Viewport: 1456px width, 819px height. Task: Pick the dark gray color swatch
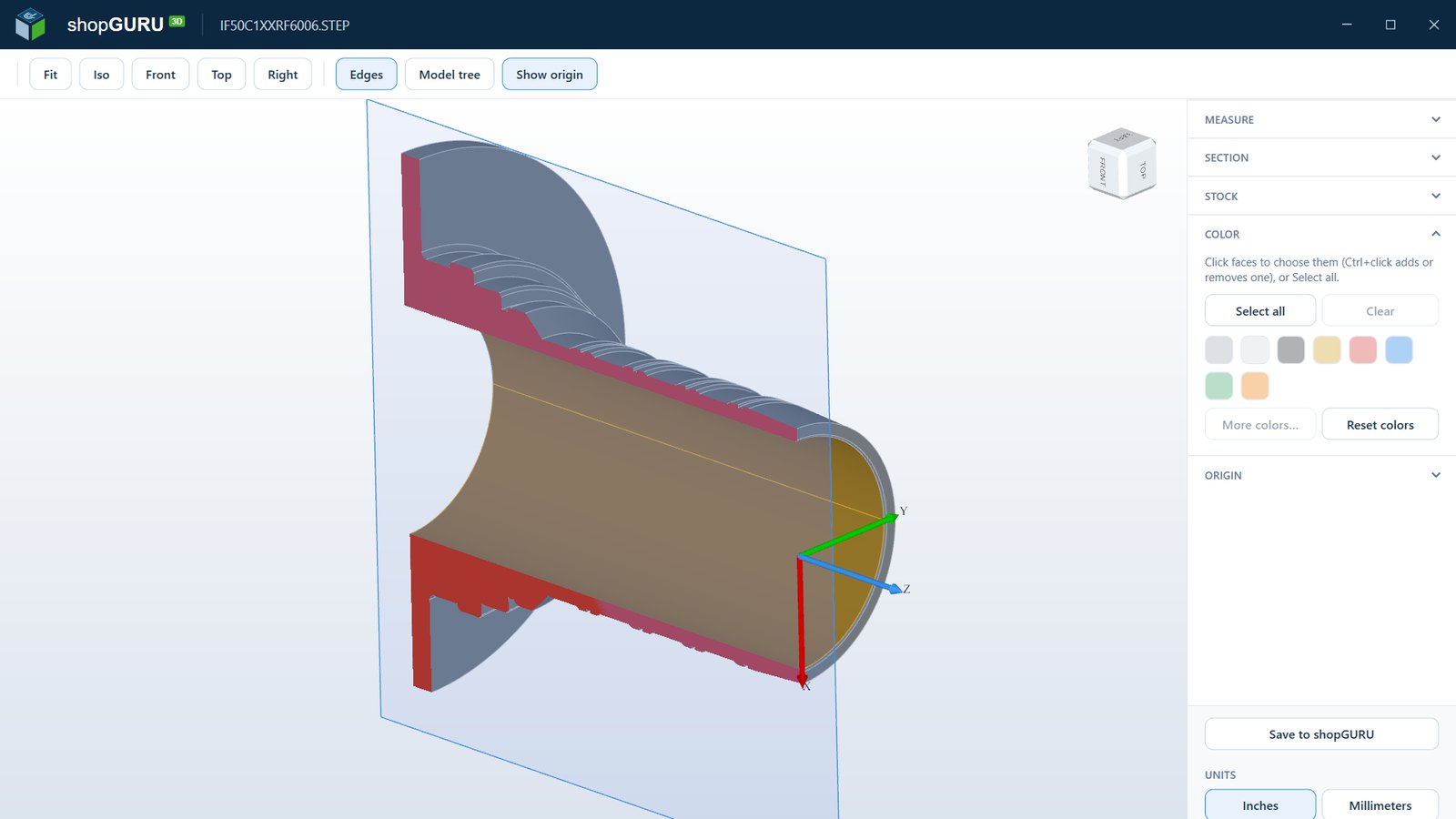pos(1290,349)
